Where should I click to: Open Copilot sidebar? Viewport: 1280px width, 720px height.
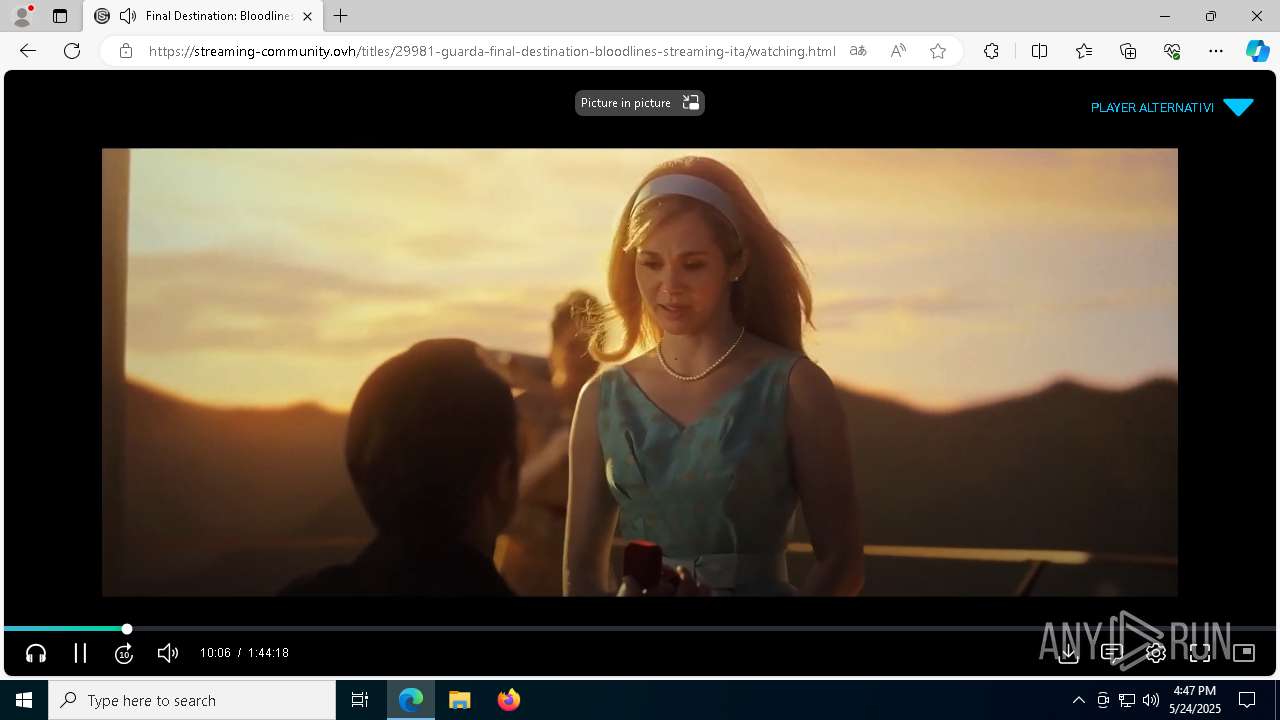point(1257,51)
